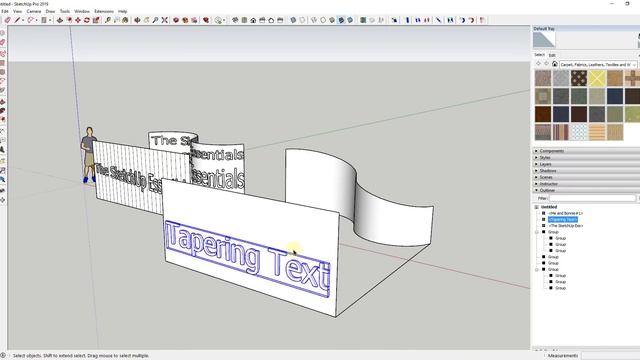The image size is (640, 360).
Task: Activate the Move tool
Action: 78,20
